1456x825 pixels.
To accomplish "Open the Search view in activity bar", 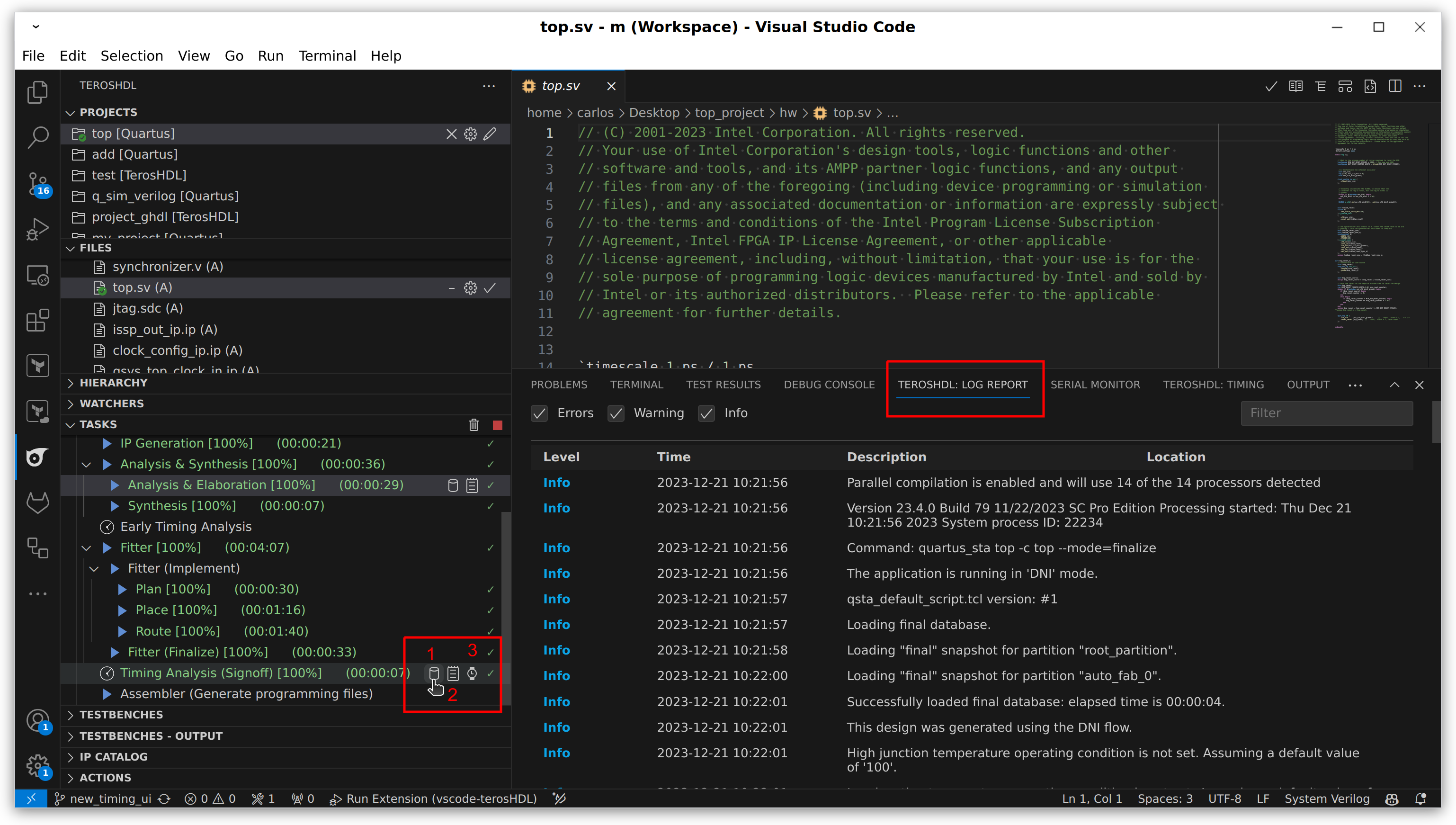I will pos(37,138).
